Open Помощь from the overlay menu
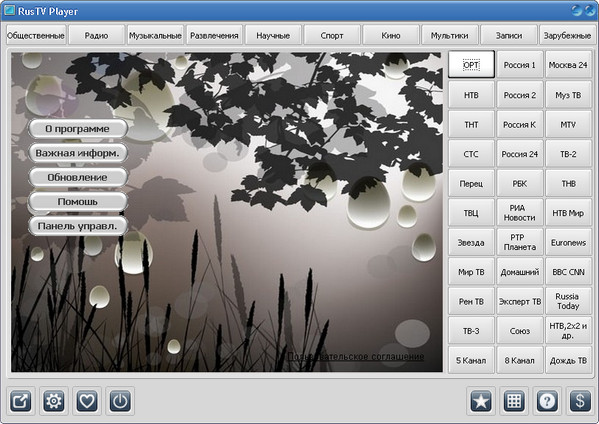The width and height of the screenshot is (599, 424). (x=78, y=202)
